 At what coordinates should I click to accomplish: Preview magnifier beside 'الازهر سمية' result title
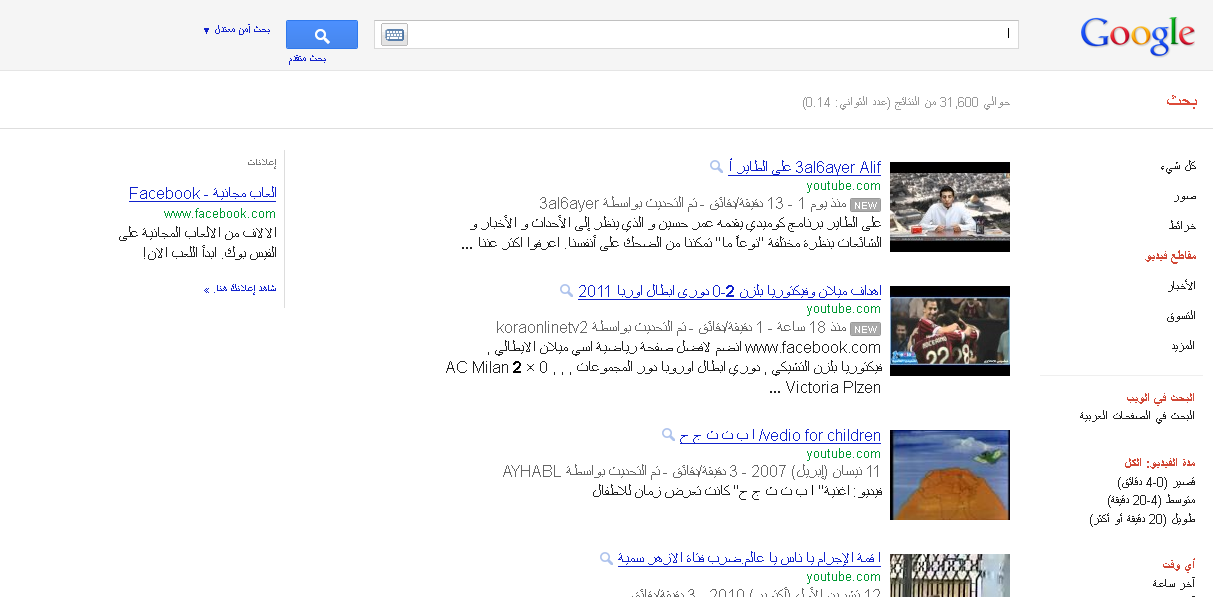click(606, 558)
